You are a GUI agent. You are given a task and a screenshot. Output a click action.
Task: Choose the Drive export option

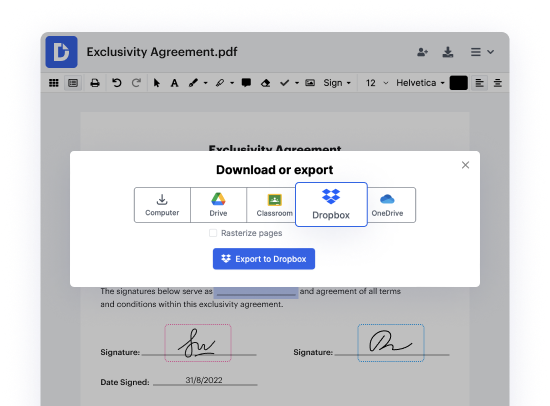pyautogui.click(x=218, y=205)
